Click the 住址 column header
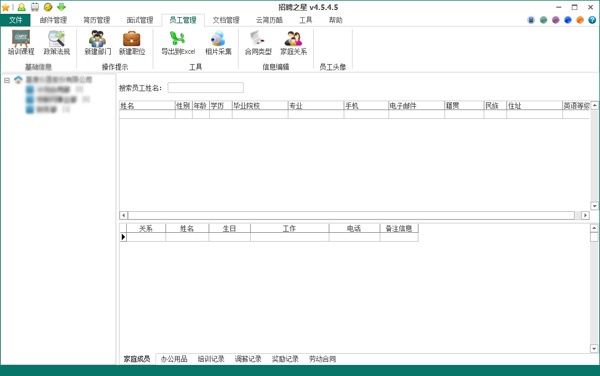 pos(534,106)
